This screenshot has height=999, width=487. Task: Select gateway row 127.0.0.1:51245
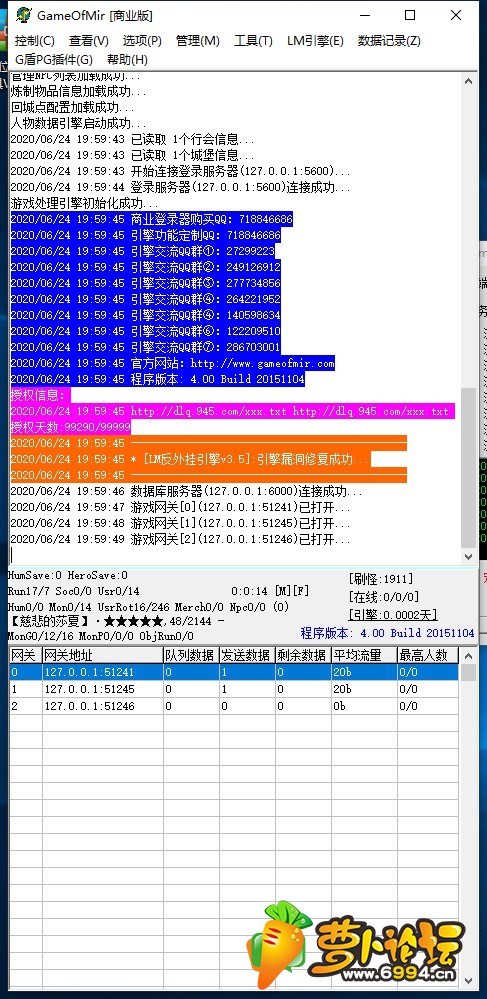[x=233, y=689]
